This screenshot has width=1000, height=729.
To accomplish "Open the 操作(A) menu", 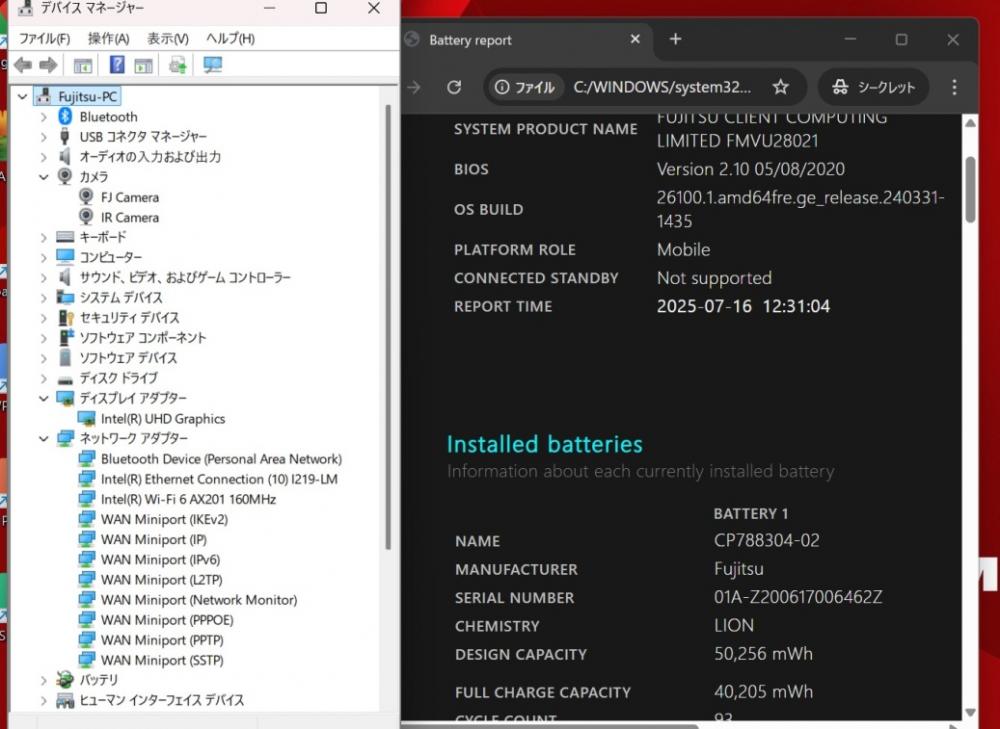I will point(108,39).
